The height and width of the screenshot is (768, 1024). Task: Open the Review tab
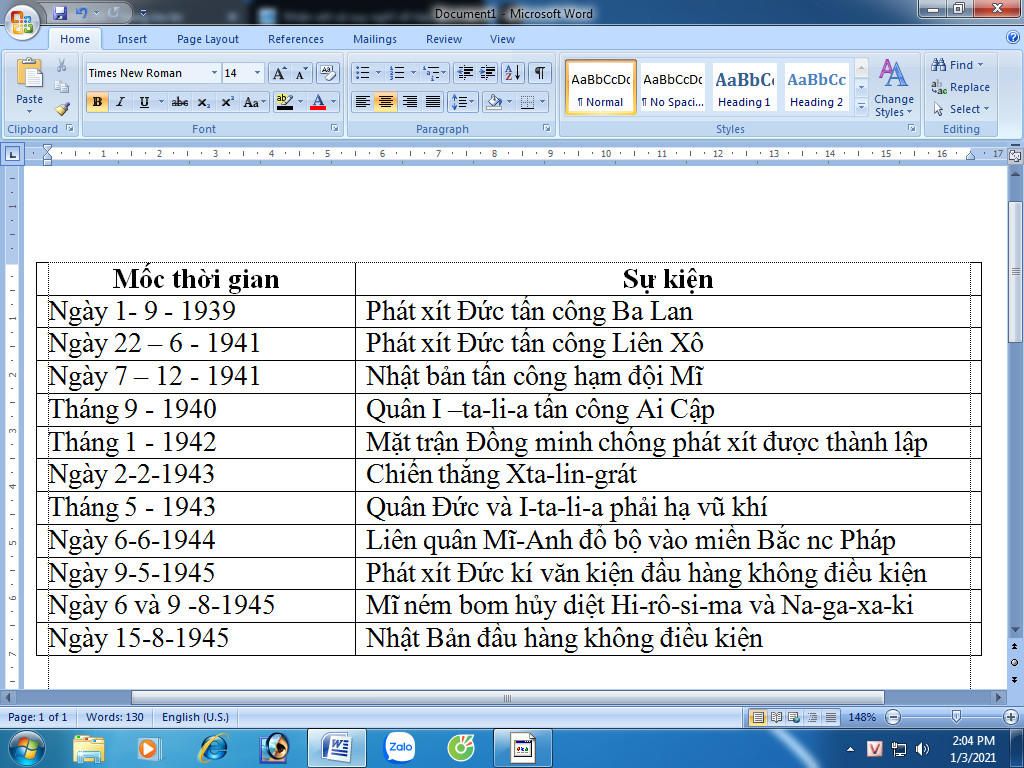coord(444,39)
